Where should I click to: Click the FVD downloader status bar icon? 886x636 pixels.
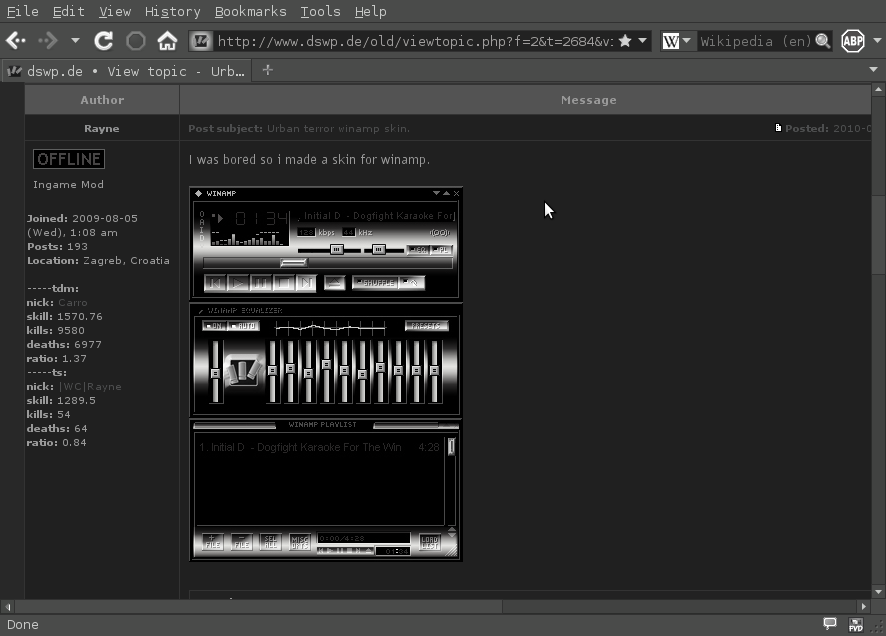pos(856,624)
